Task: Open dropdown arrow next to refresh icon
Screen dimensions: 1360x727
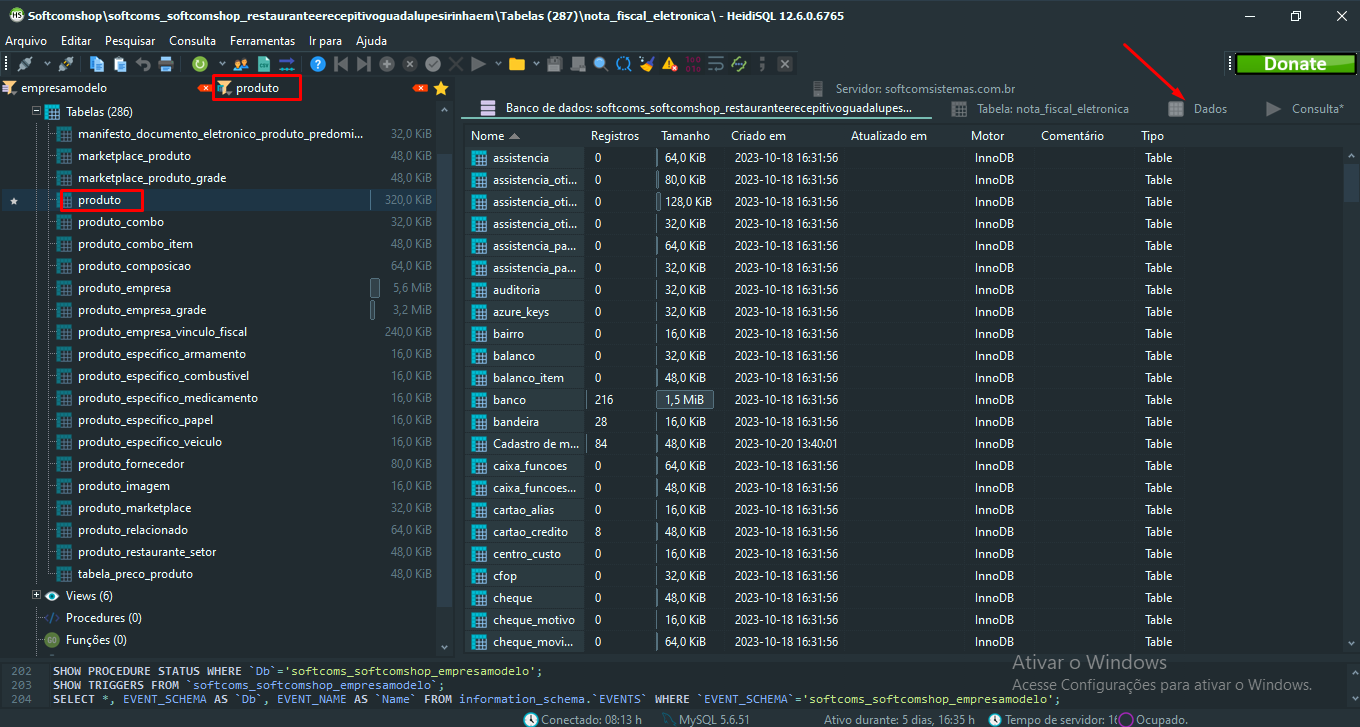Action: (x=221, y=64)
